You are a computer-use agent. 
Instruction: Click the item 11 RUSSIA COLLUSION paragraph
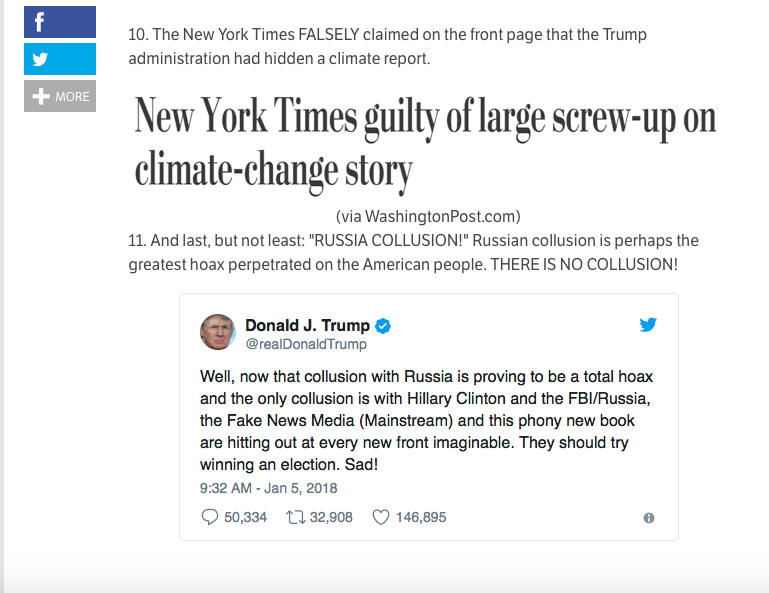[x=413, y=253]
